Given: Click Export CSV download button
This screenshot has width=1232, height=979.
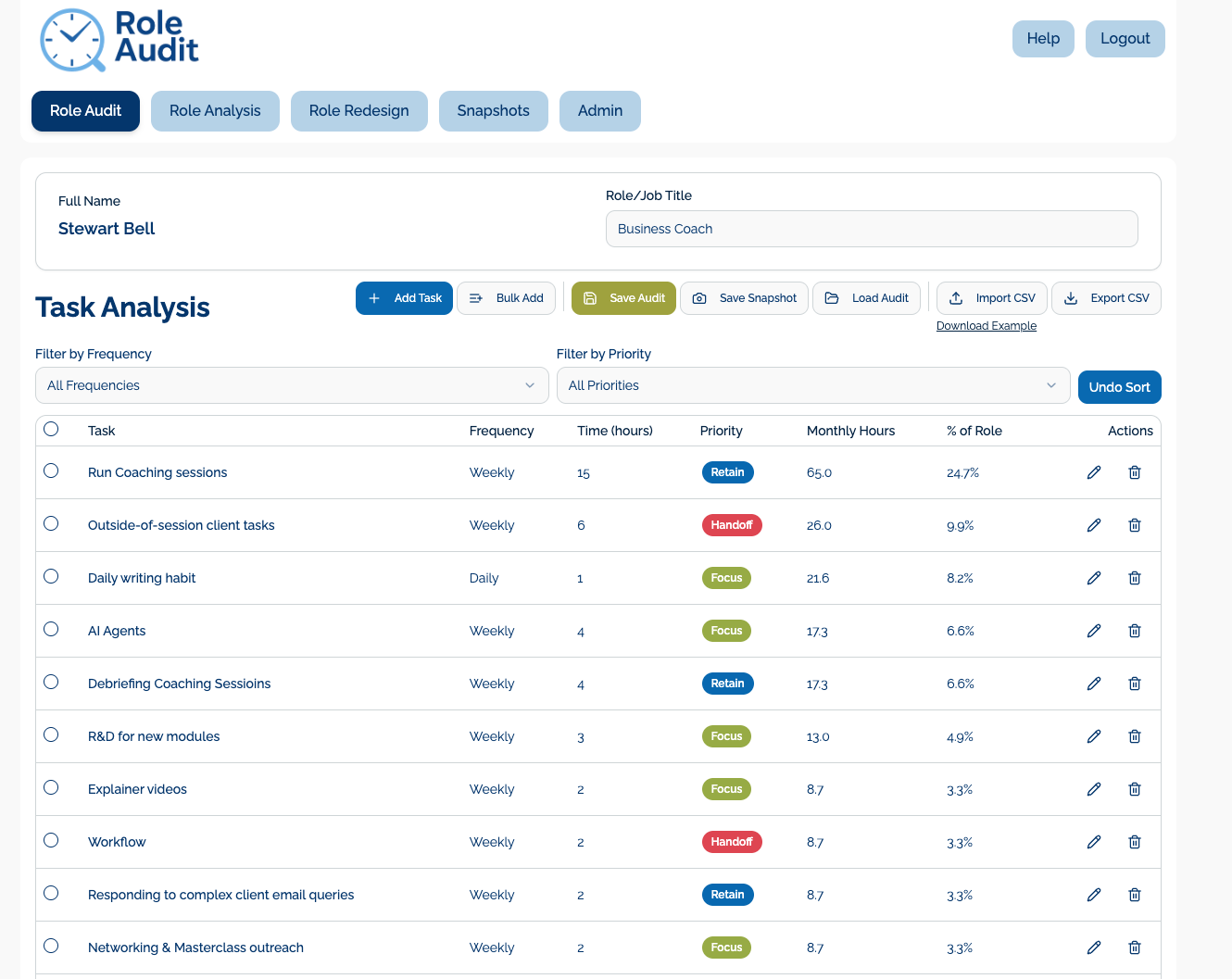Looking at the screenshot, I should point(1106,298).
